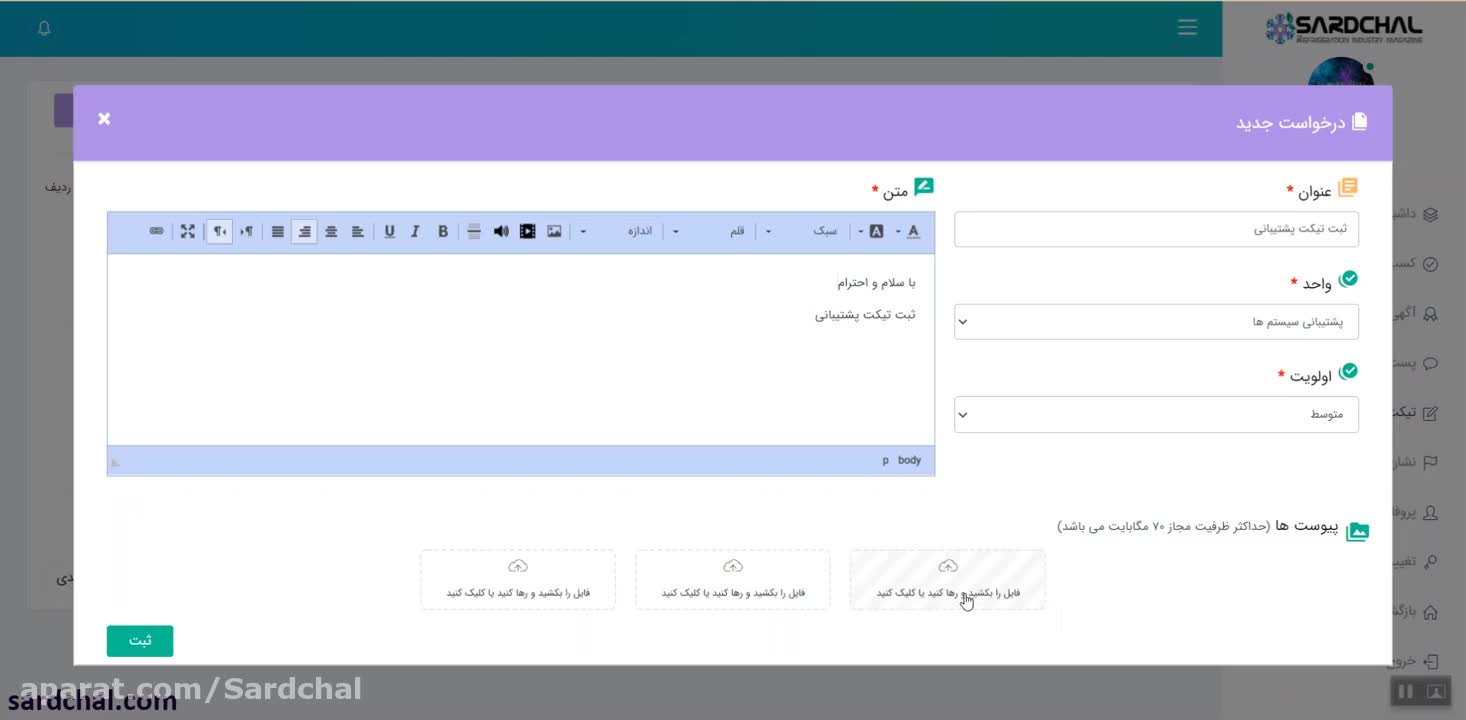The image size is (1466, 720).
Task: Insert a horizontal line in the editor
Action: point(474,231)
